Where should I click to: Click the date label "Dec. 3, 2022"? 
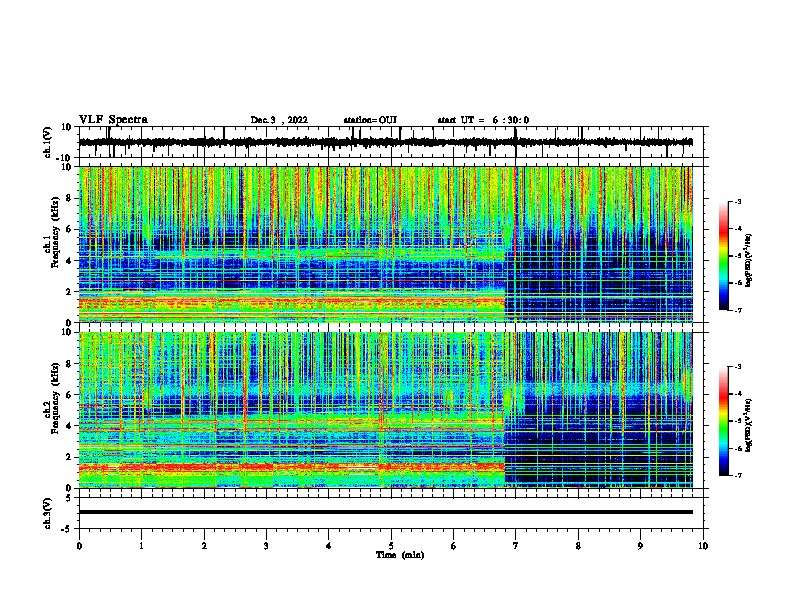click(x=279, y=120)
